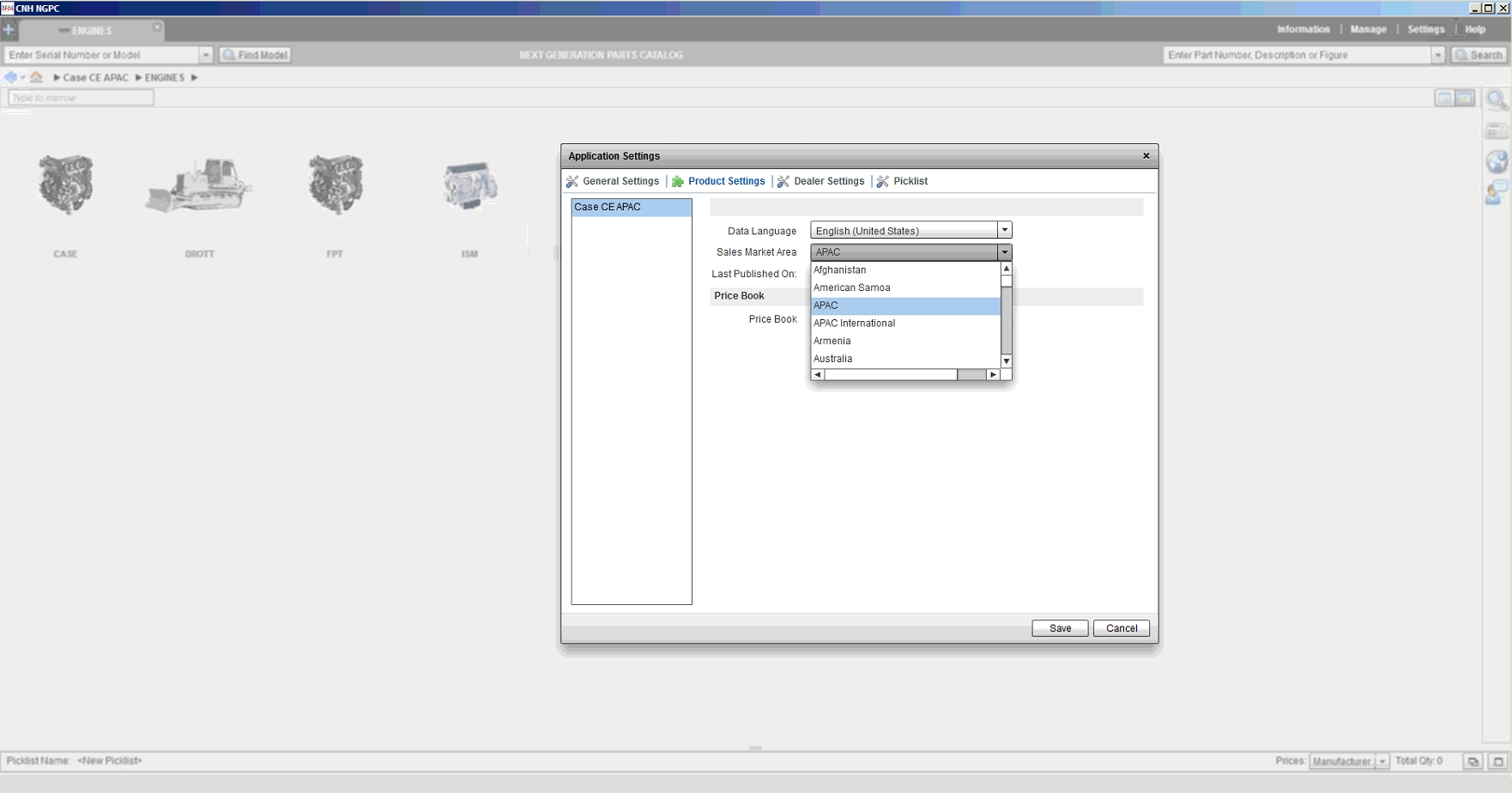Open the Data Language dropdown

(x=911, y=230)
